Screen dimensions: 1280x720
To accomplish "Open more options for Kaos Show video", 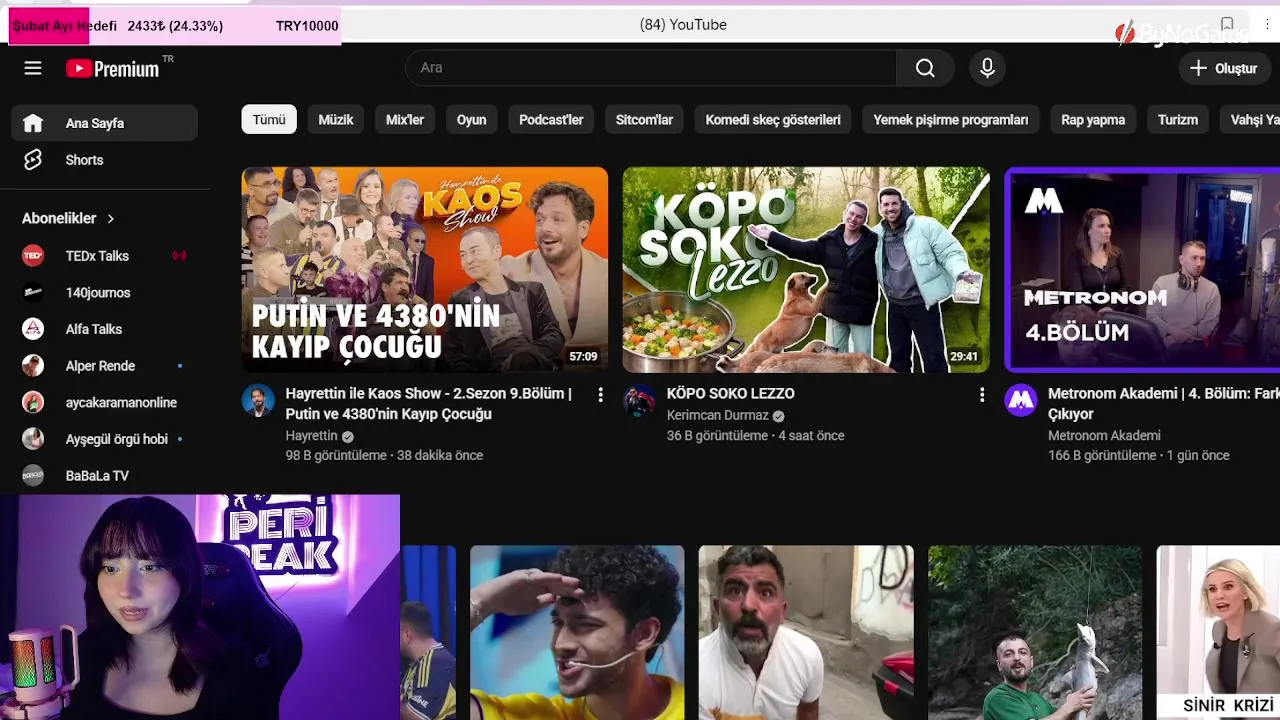I will 600,395.
